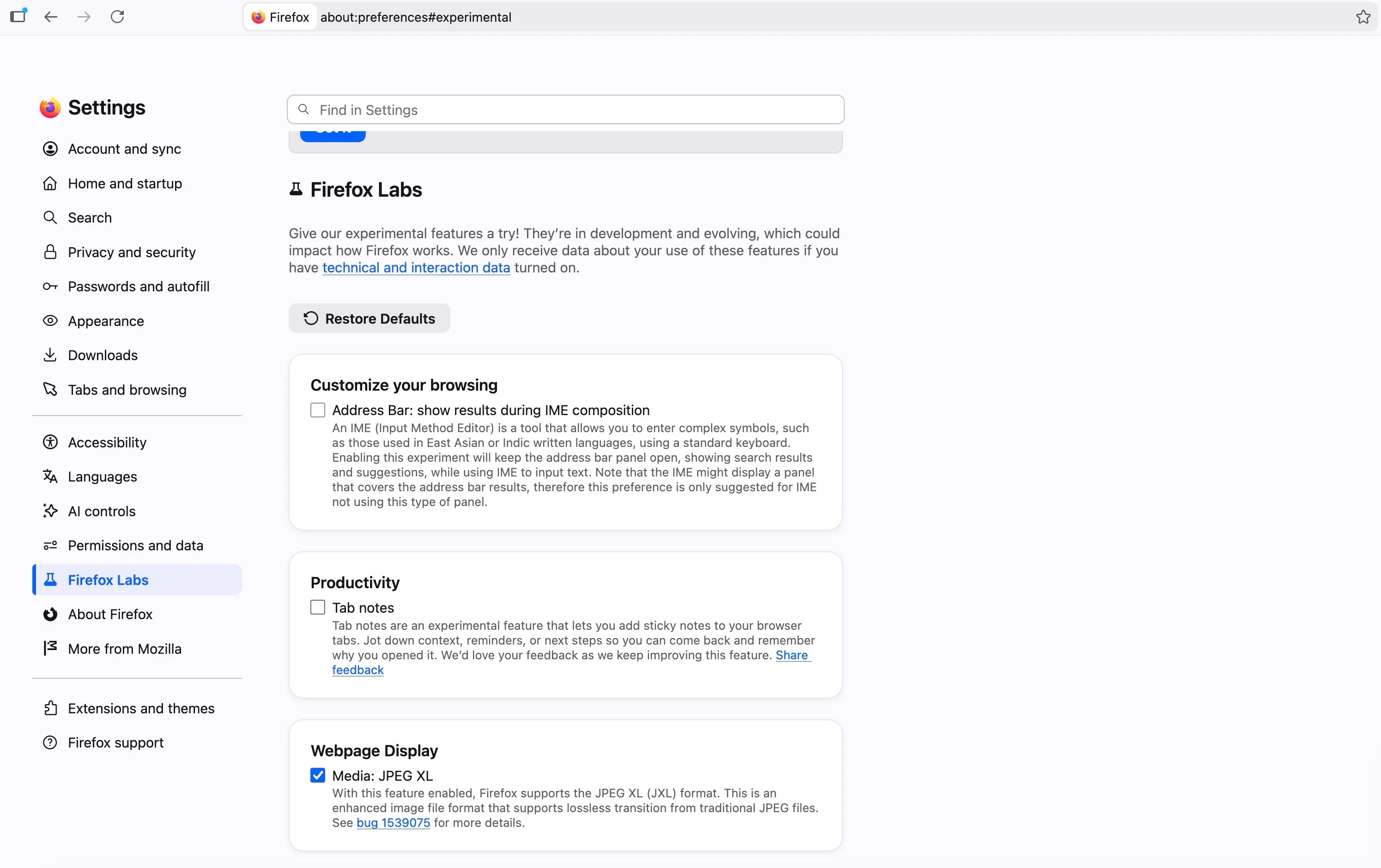The image size is (1381, 868).
Task: Click the forward arrow navigation button
Action: pos(84,17)
